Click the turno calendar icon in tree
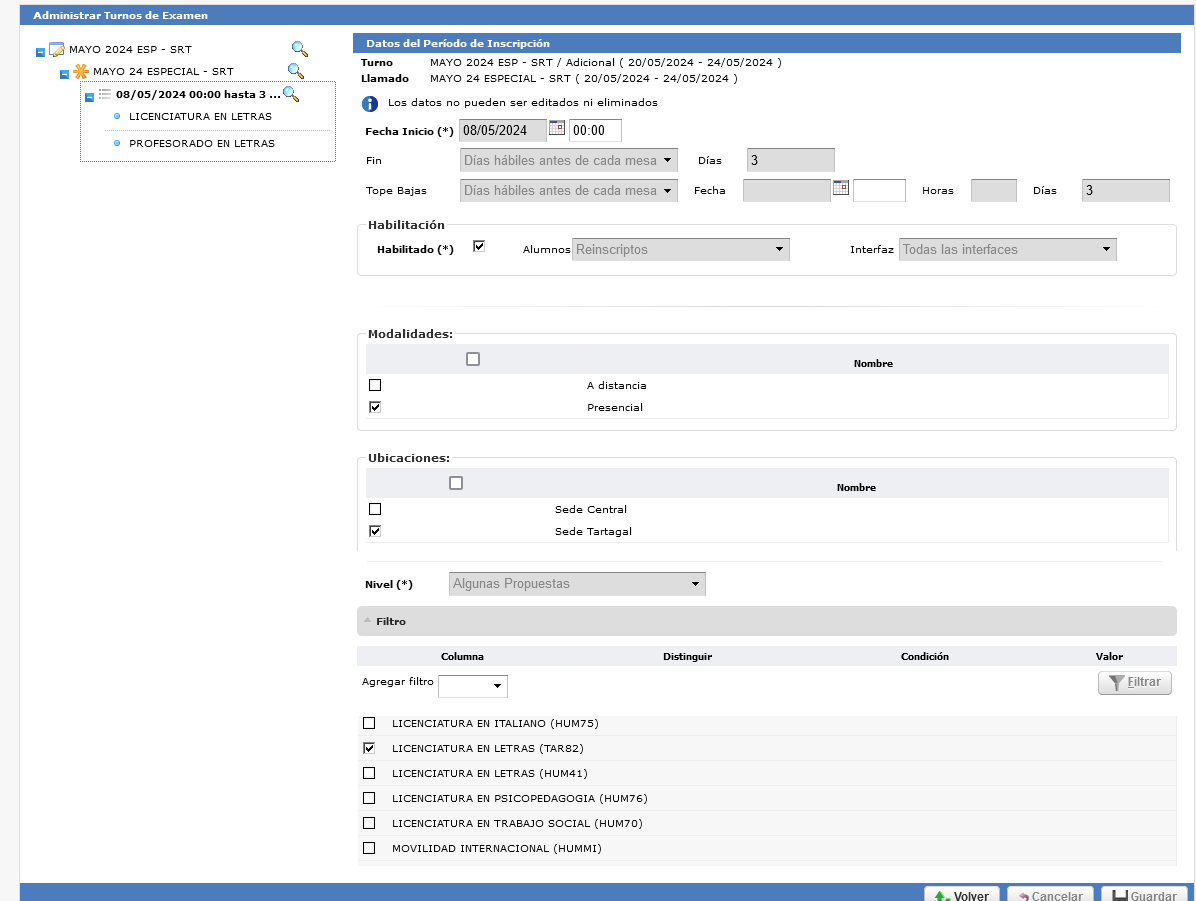Screen dimensions: 1196x901 pyautogui.click(x=57, y=49)
